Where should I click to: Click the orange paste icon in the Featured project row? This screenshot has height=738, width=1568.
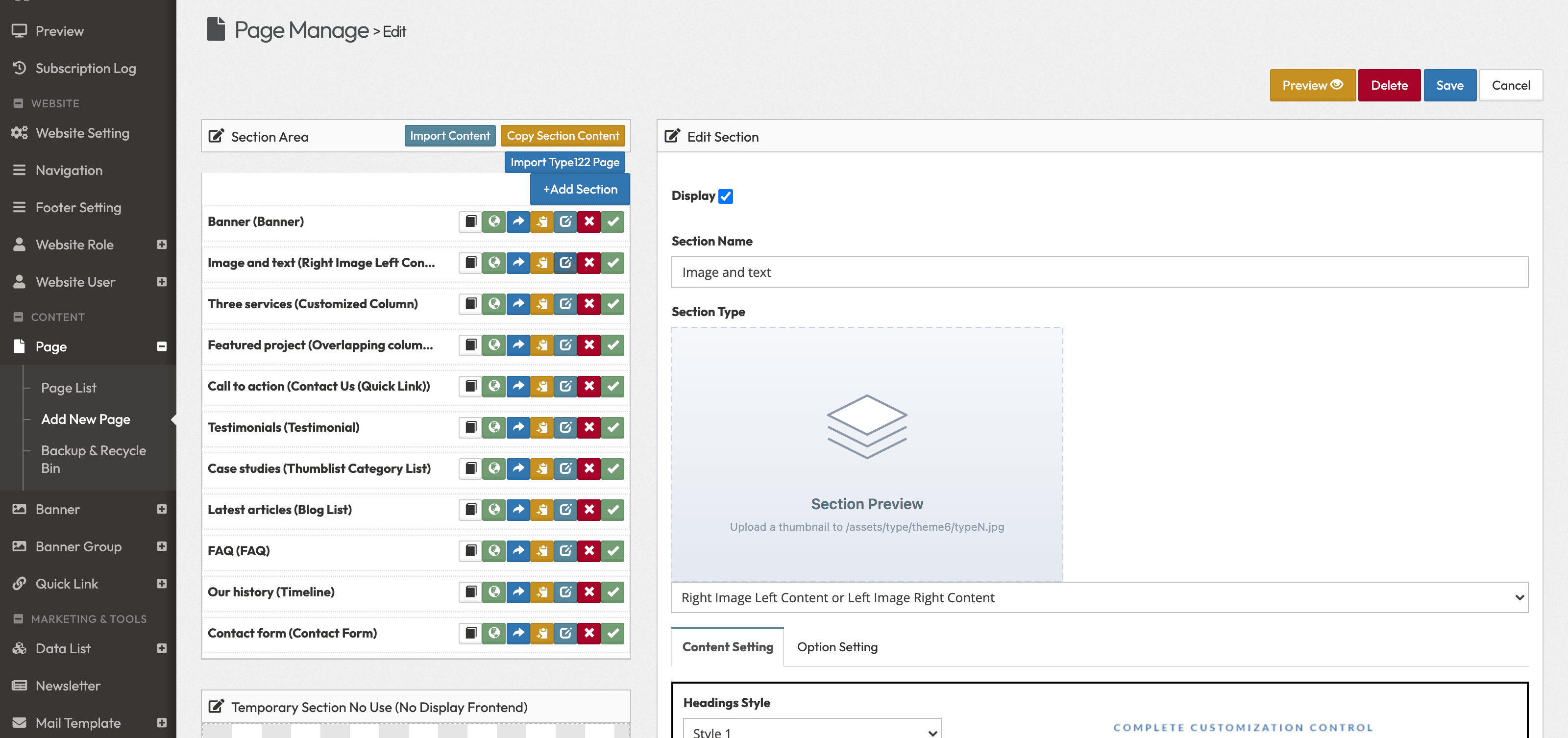coord(542,345)
